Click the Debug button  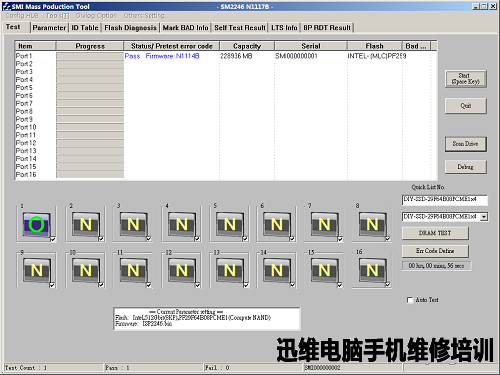(466, 167)
